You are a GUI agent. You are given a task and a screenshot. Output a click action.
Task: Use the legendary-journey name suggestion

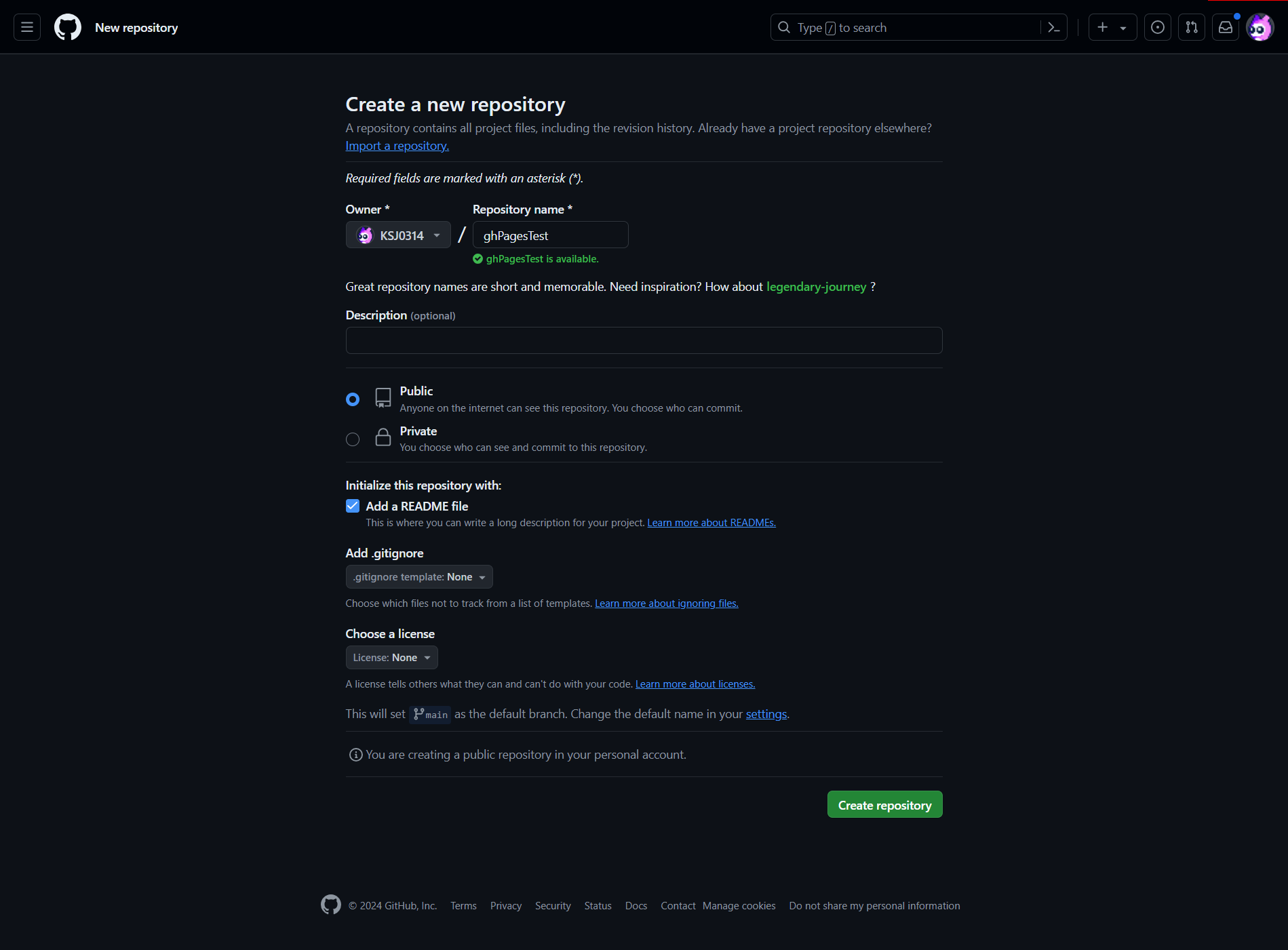pyautogui.click(x=816, y=287)
